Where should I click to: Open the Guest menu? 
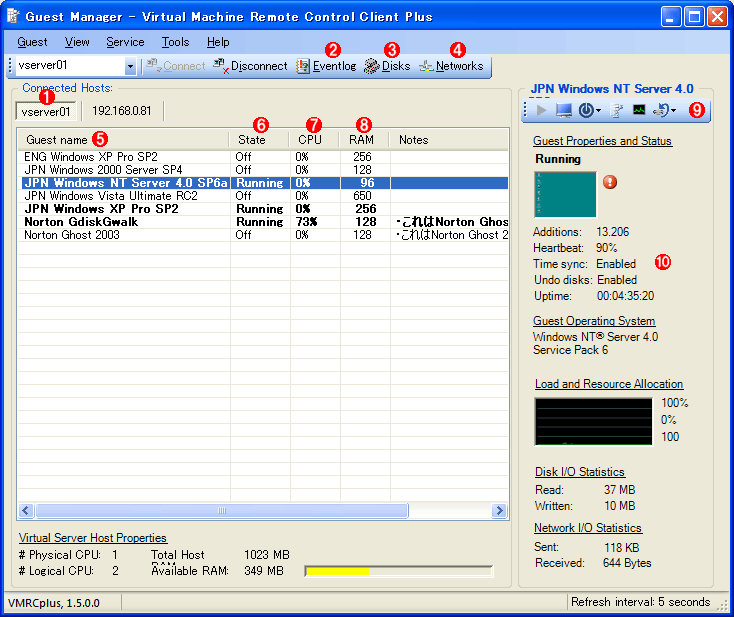[x=32, y=42]
